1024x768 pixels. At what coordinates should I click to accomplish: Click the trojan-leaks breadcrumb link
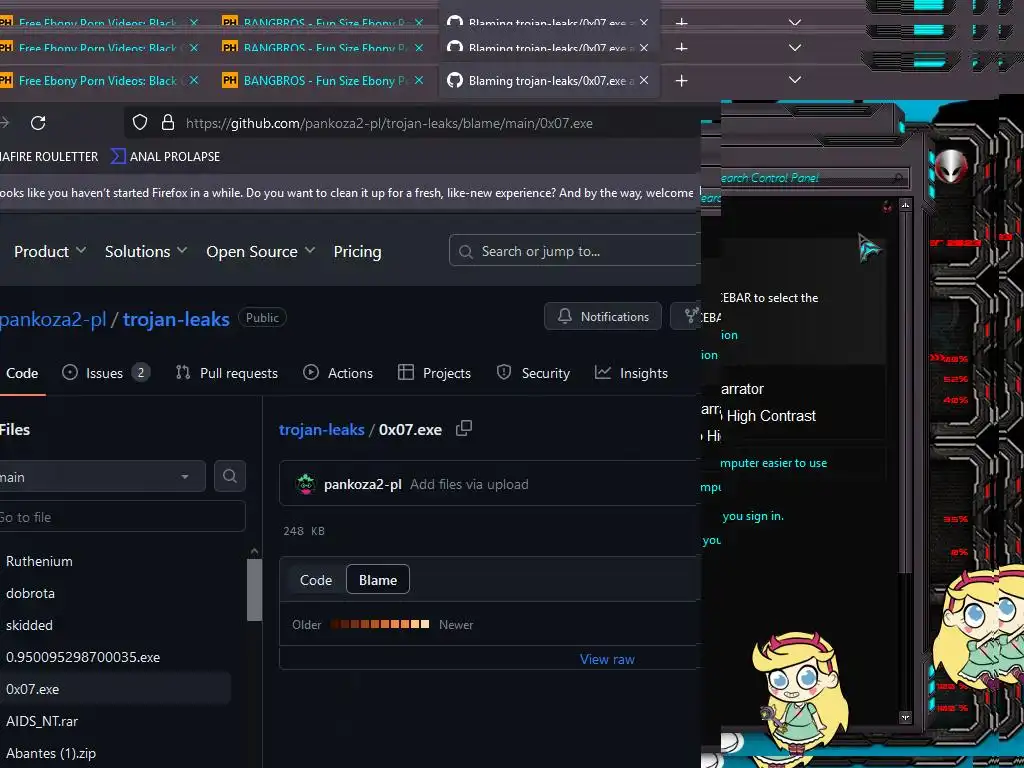(321, 429)
